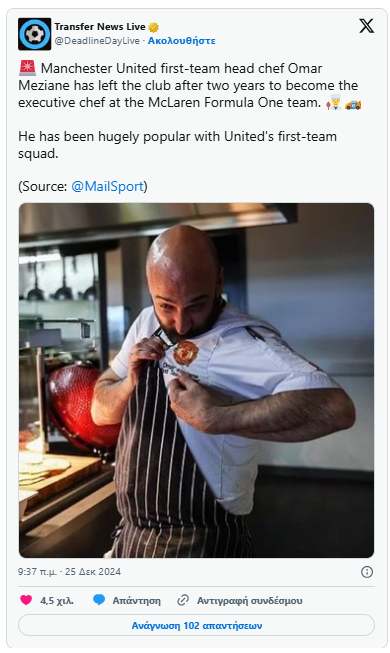
Task: Follow account via Ακολουθήστε link
Action: tap(182, 41)
